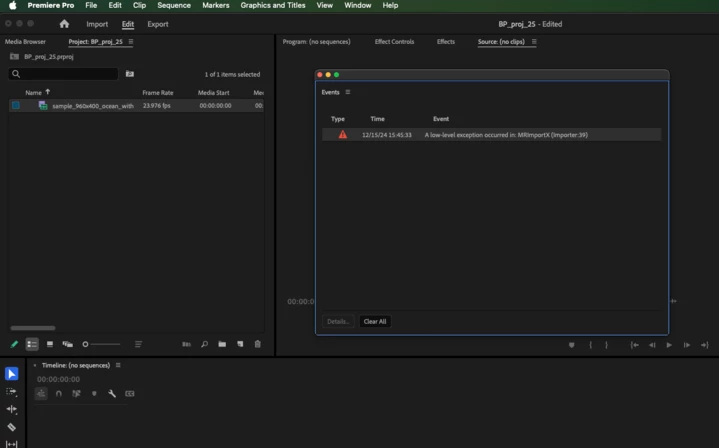
Task: Click the Create New Search Bin icon
Action: pos(130,73)
